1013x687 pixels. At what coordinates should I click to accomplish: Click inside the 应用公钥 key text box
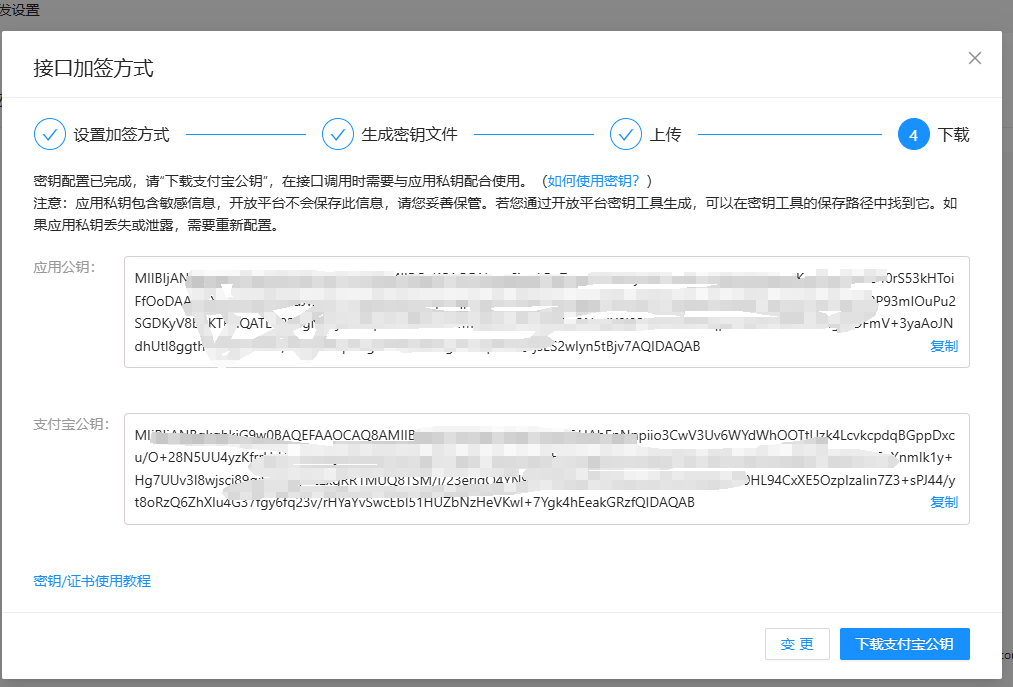click(547, 312)
